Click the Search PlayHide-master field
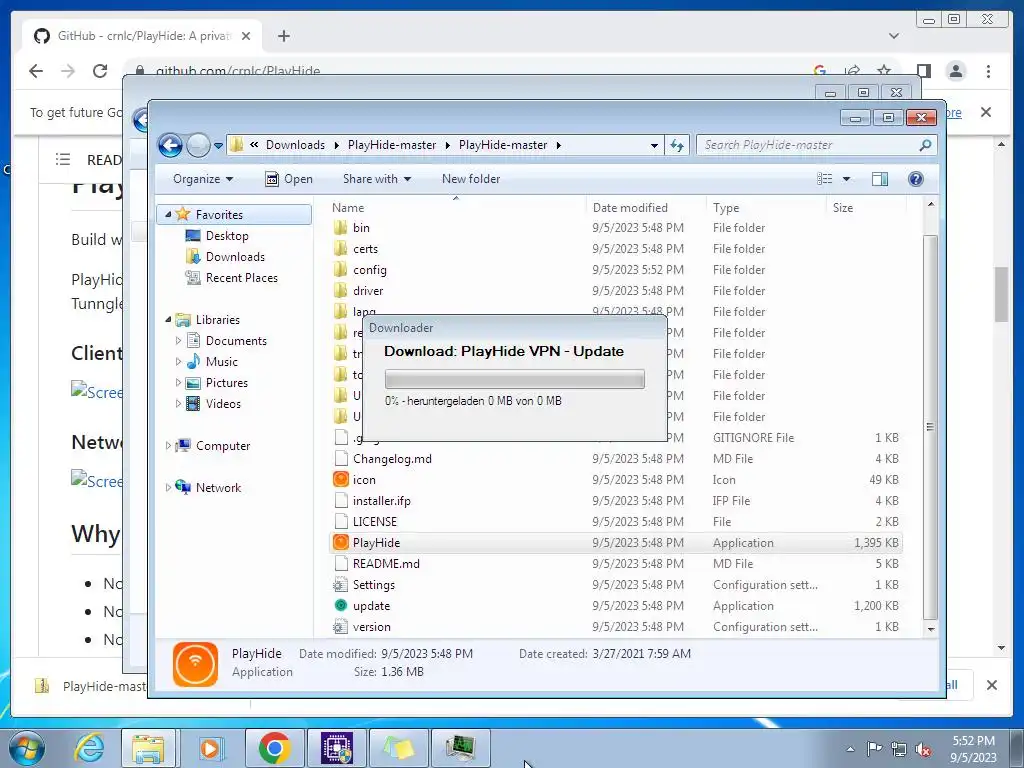This screenshot has width=1024, height=768. coord(808,145)
